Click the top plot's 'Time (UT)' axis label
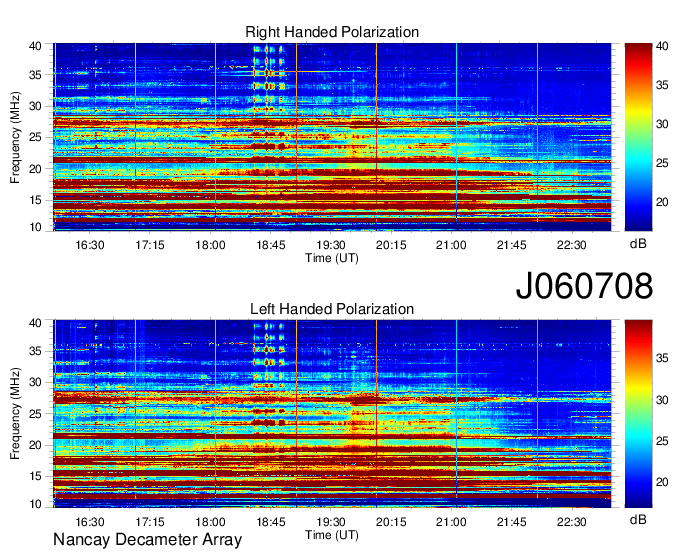The height and width of the screenshot is (552, 680). coord(332,258)
